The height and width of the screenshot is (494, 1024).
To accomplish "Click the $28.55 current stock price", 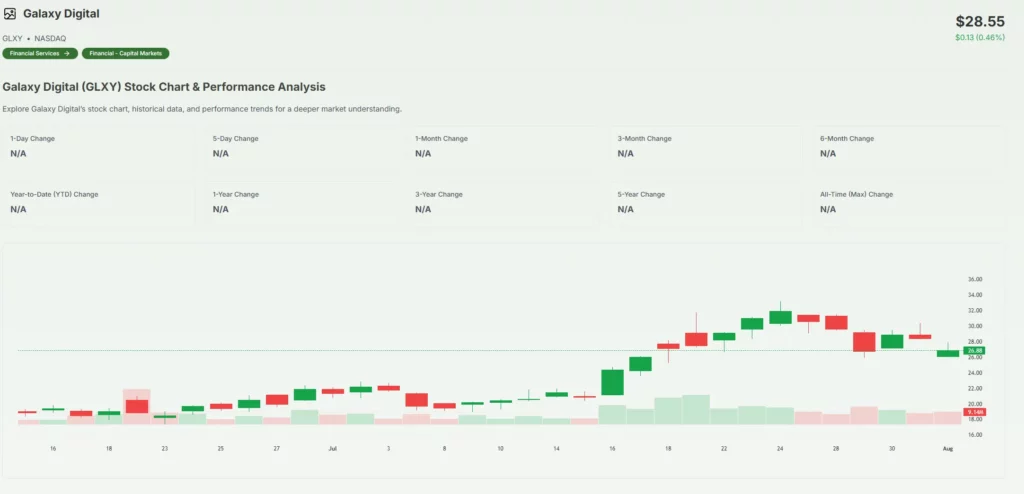I will pyautogui.click(x=979, y=21).
